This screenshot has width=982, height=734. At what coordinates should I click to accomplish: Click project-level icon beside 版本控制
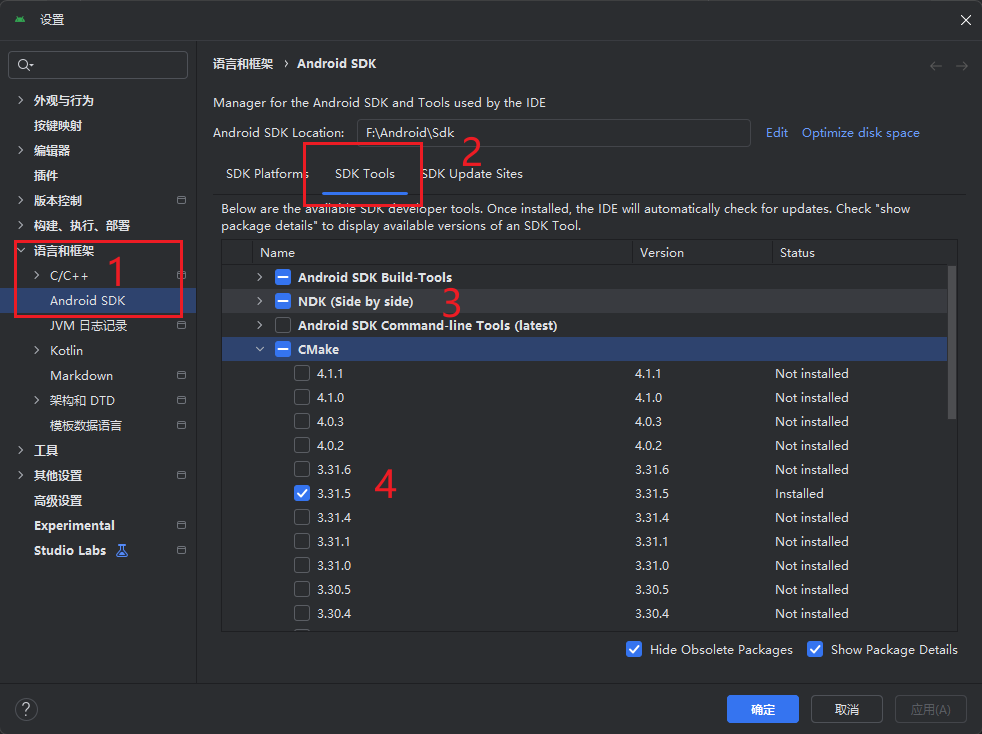pyautogui.click(x=182, y=200)
